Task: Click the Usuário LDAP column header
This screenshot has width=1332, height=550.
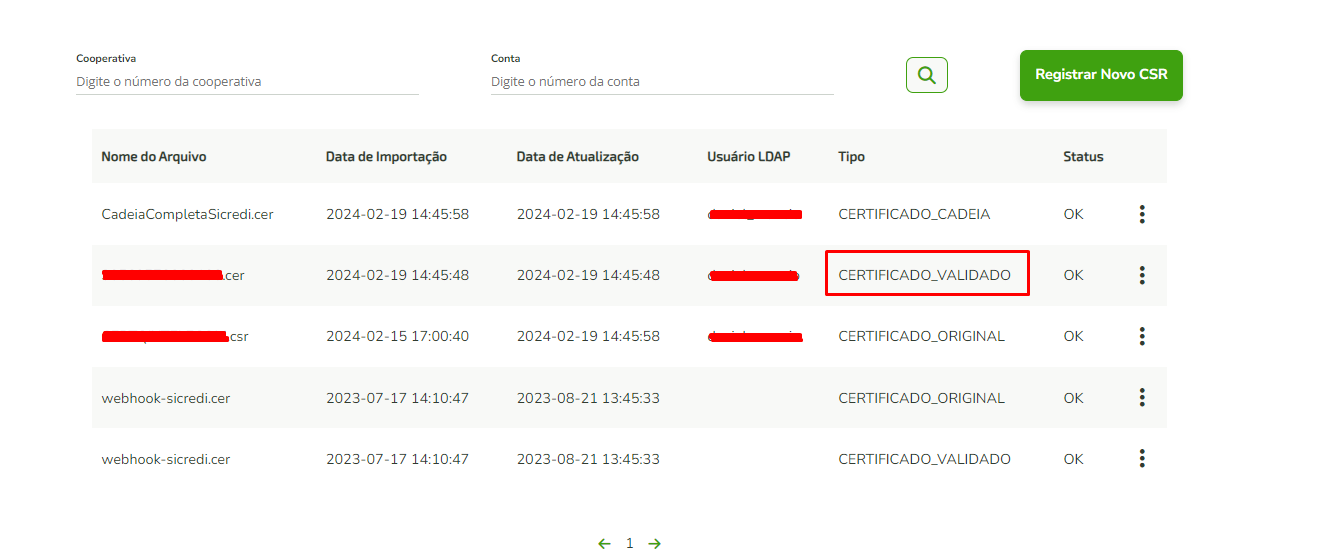Action: (x=748, y=157)
